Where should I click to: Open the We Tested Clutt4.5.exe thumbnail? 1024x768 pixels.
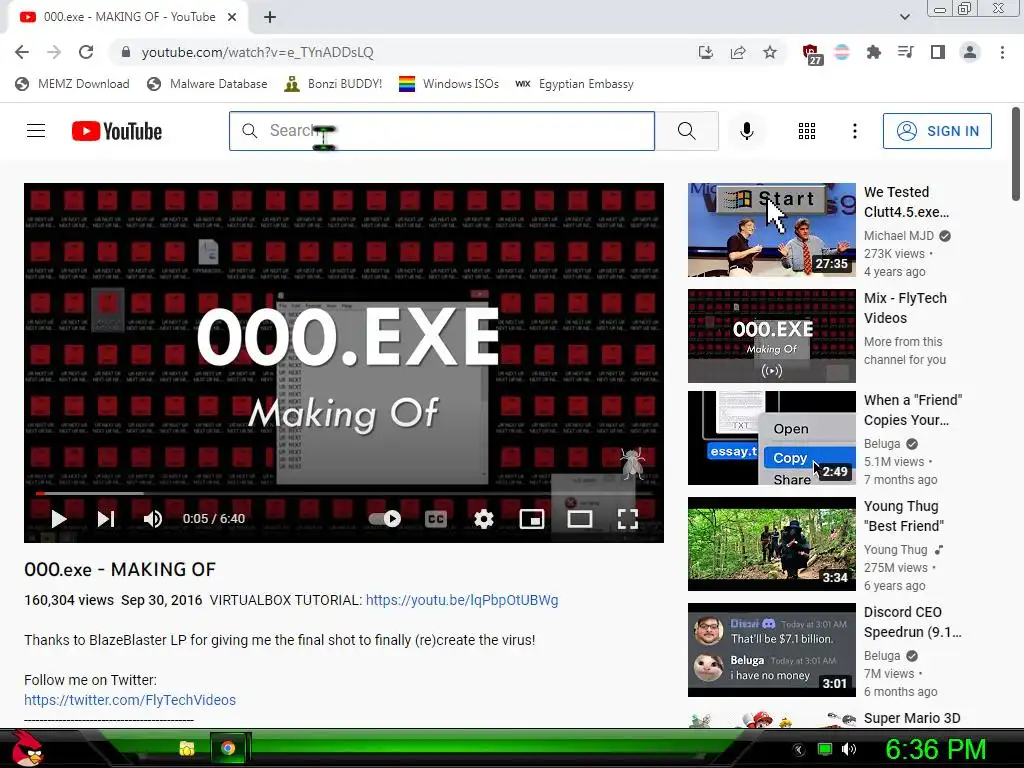click(x=771, y=230)
